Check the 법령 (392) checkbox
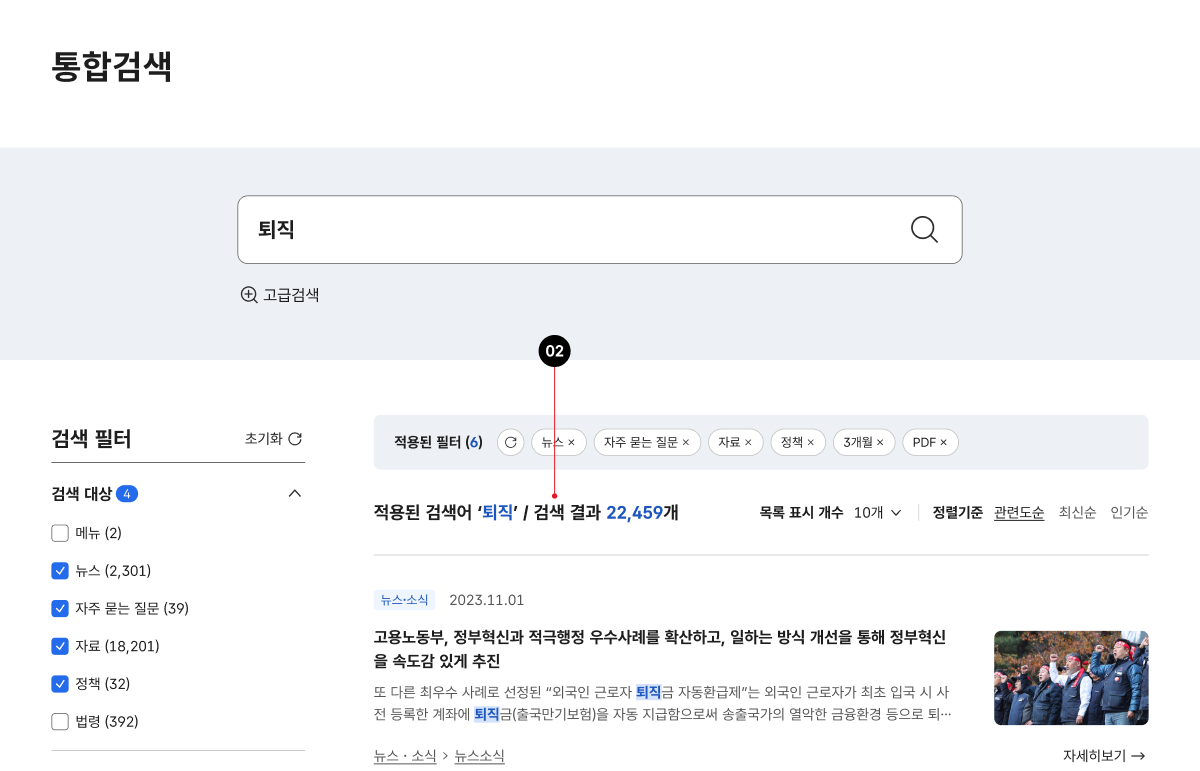1200x771 pixels. tap(60, 721)
